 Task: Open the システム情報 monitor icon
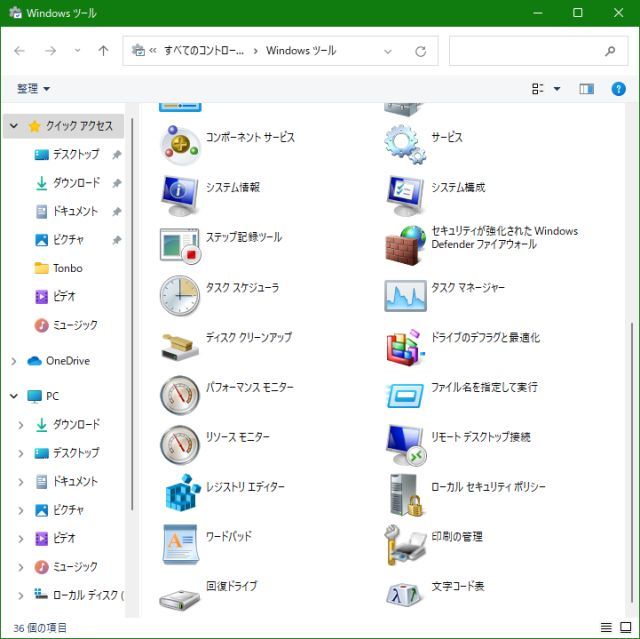tap(180, 195)
